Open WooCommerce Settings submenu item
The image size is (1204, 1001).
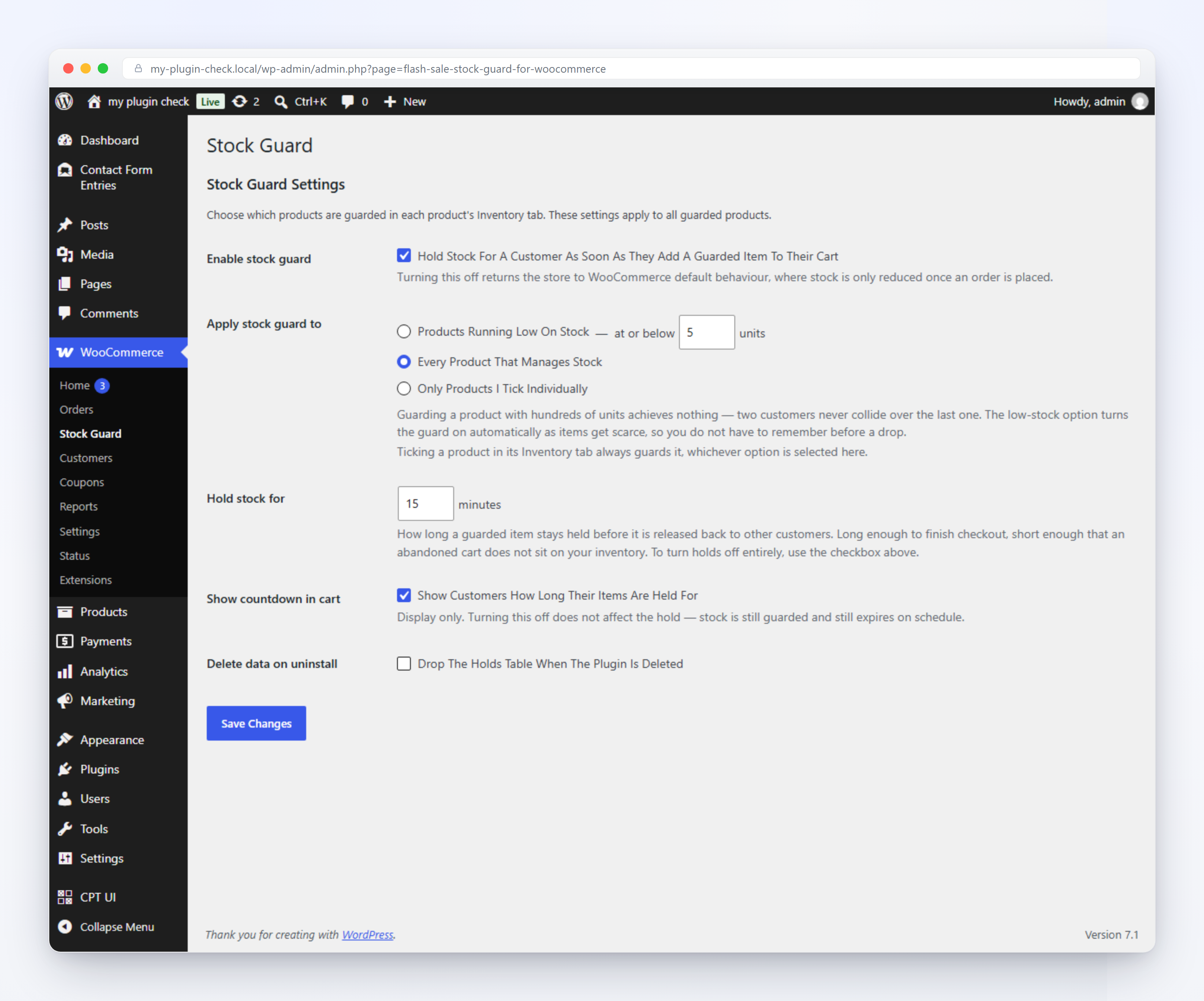(x=80, y=531)
